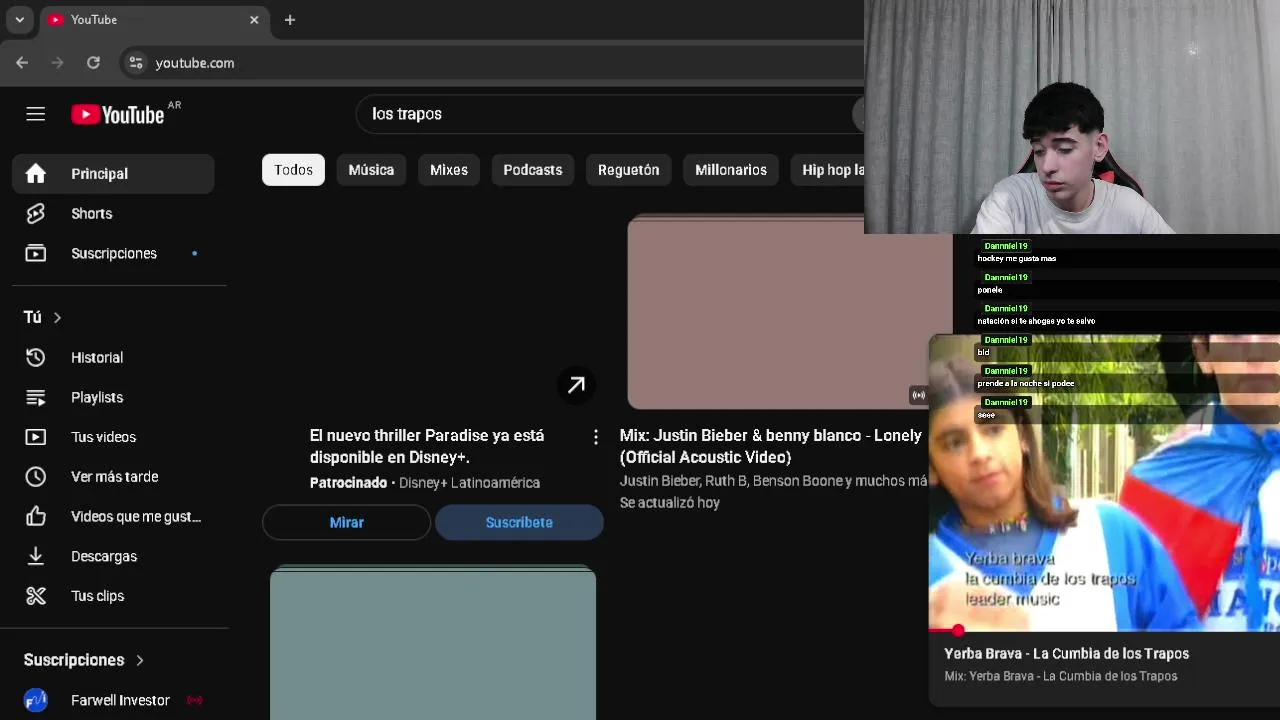Select the Reguetón filter chip
Screen dimensions: 1280x720
pos(628,170)
